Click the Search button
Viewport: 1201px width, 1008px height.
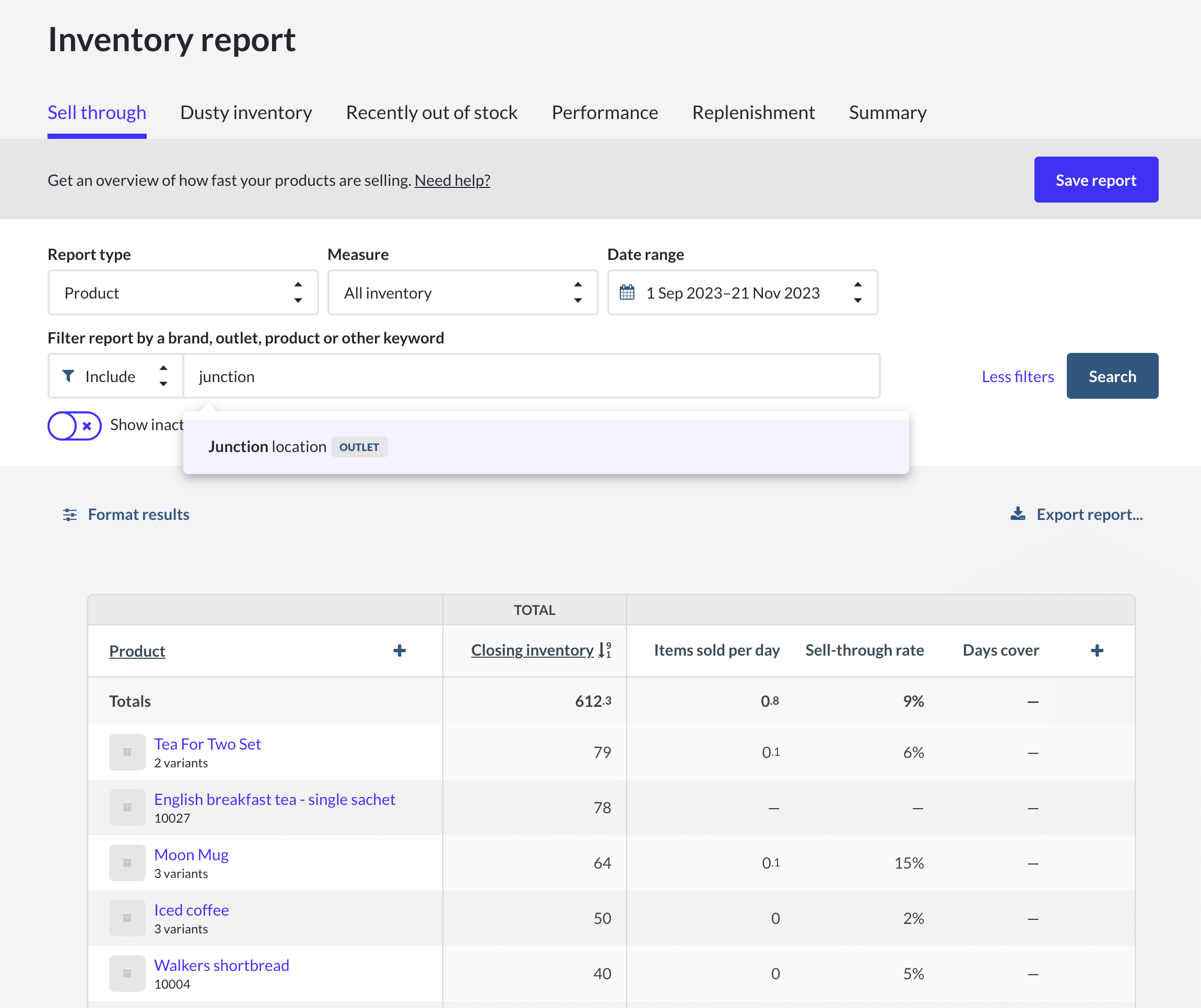[x=1112, y=376]
